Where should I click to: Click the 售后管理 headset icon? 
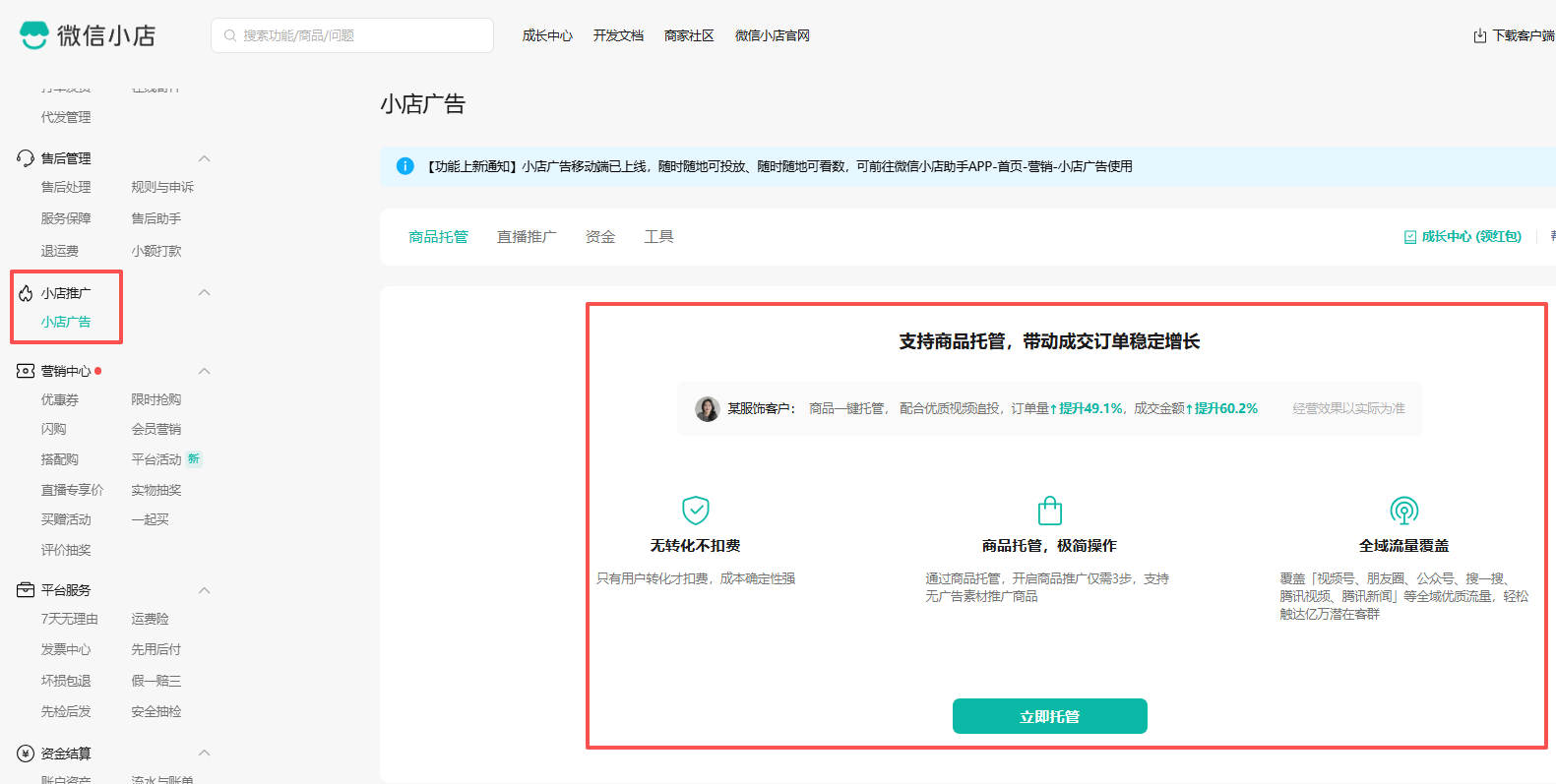click(26, 158)
